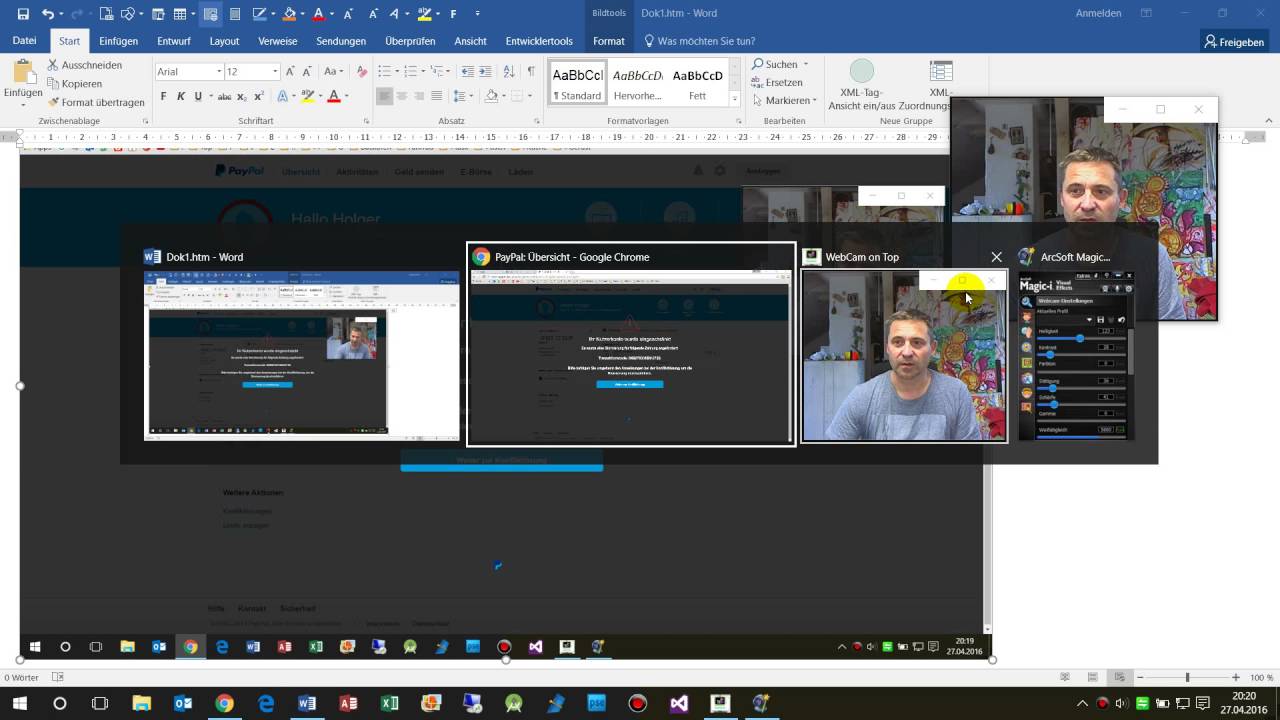Select PayPal Chrome thumbnail in task switcher
Viewport: 1280px width, 720px height.
(631, 343)
